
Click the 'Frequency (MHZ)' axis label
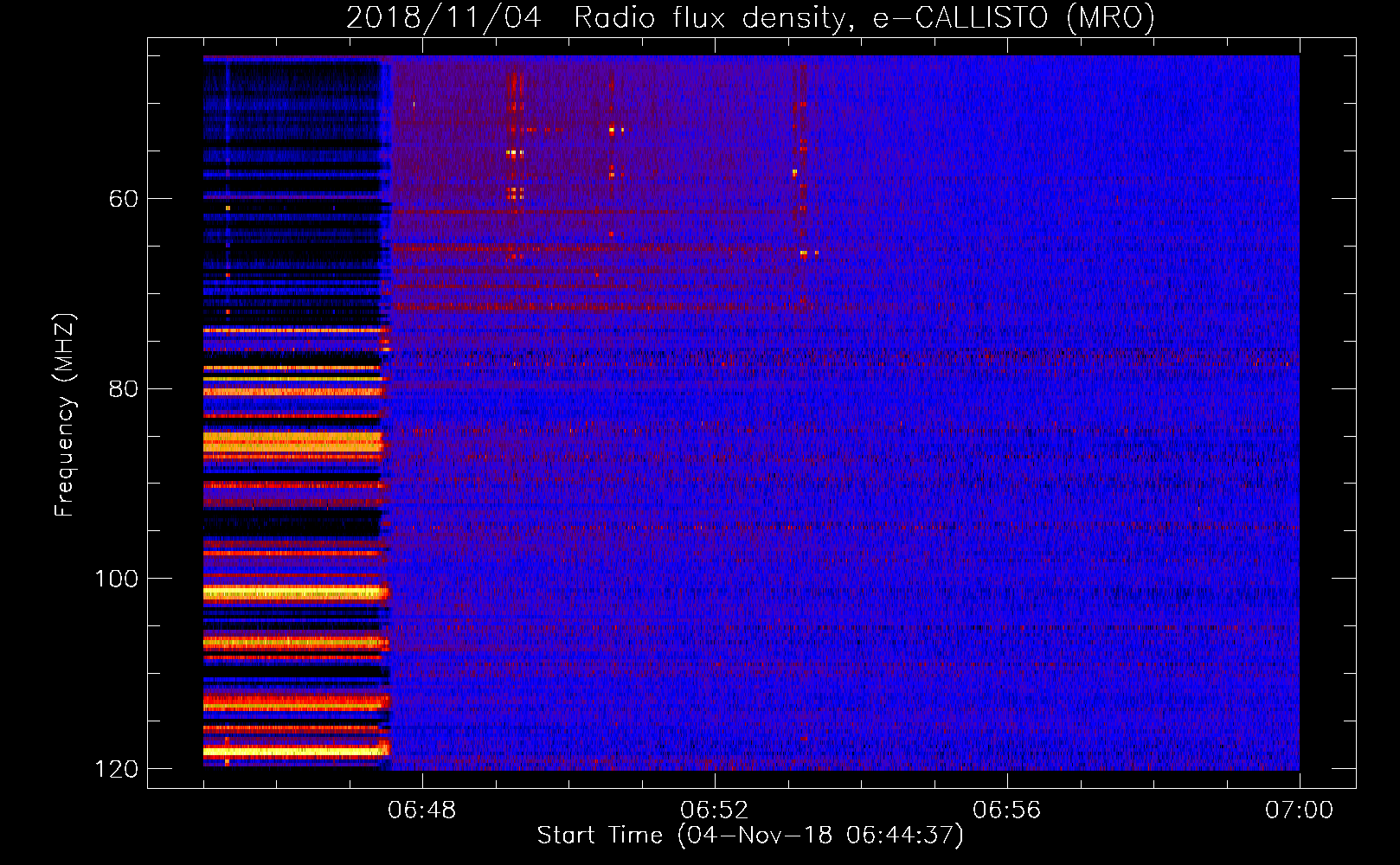[65, 415]
